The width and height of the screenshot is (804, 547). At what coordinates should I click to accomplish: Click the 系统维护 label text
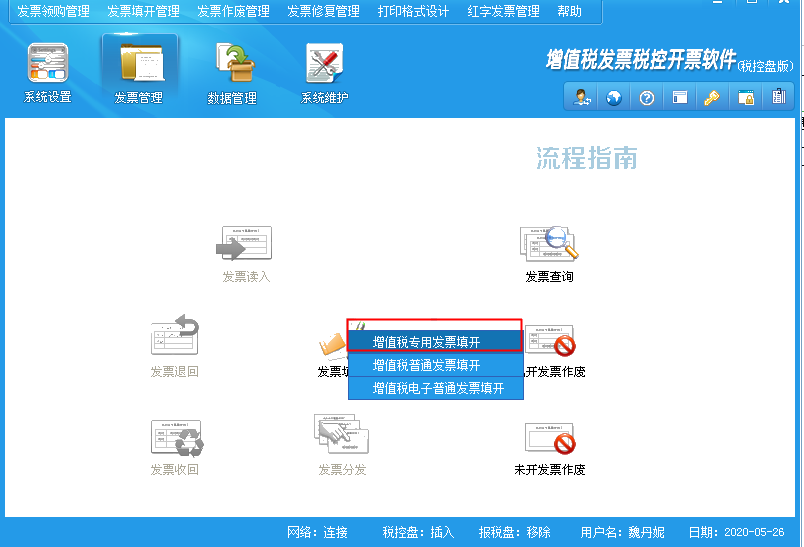click(x=324, y=97)
